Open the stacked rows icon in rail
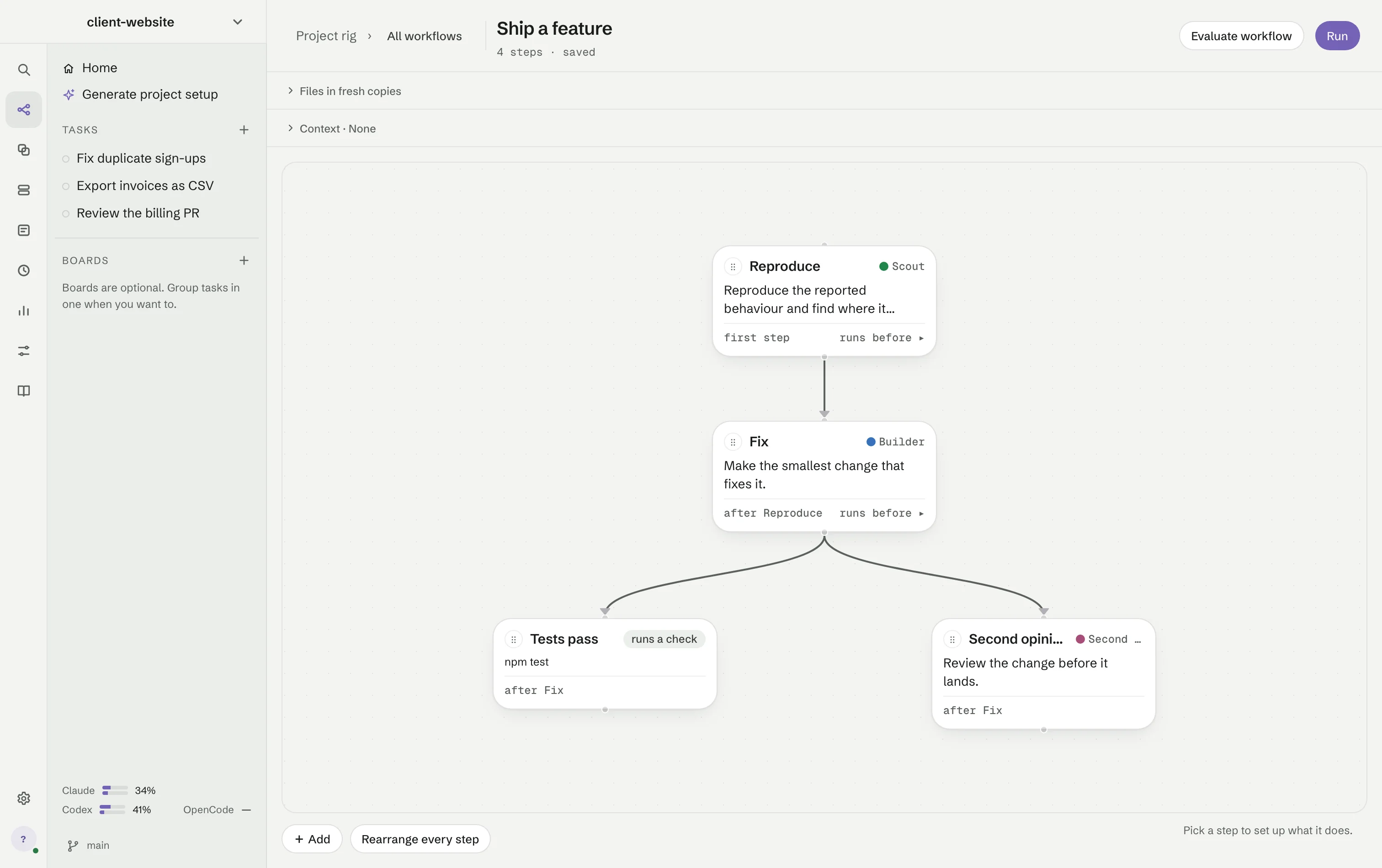The width and height of the screenshot is (1382, 868). point(23,190)
